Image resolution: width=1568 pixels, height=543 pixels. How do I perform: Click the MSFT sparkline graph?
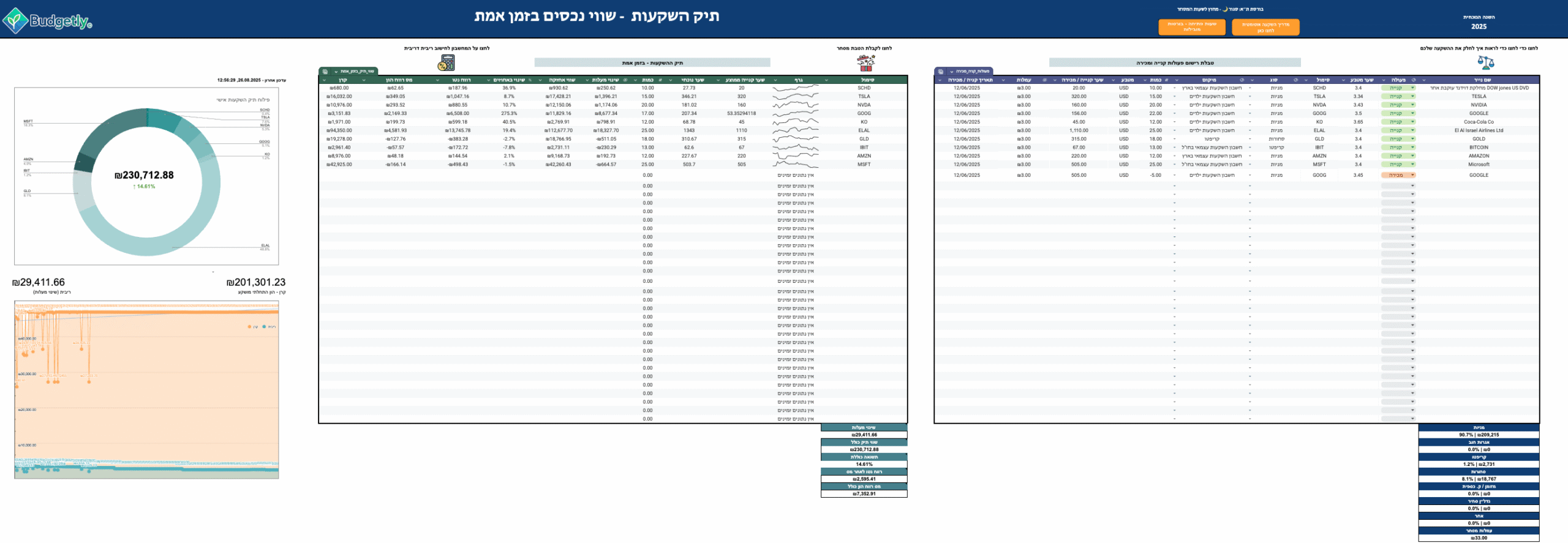(795, 165)
